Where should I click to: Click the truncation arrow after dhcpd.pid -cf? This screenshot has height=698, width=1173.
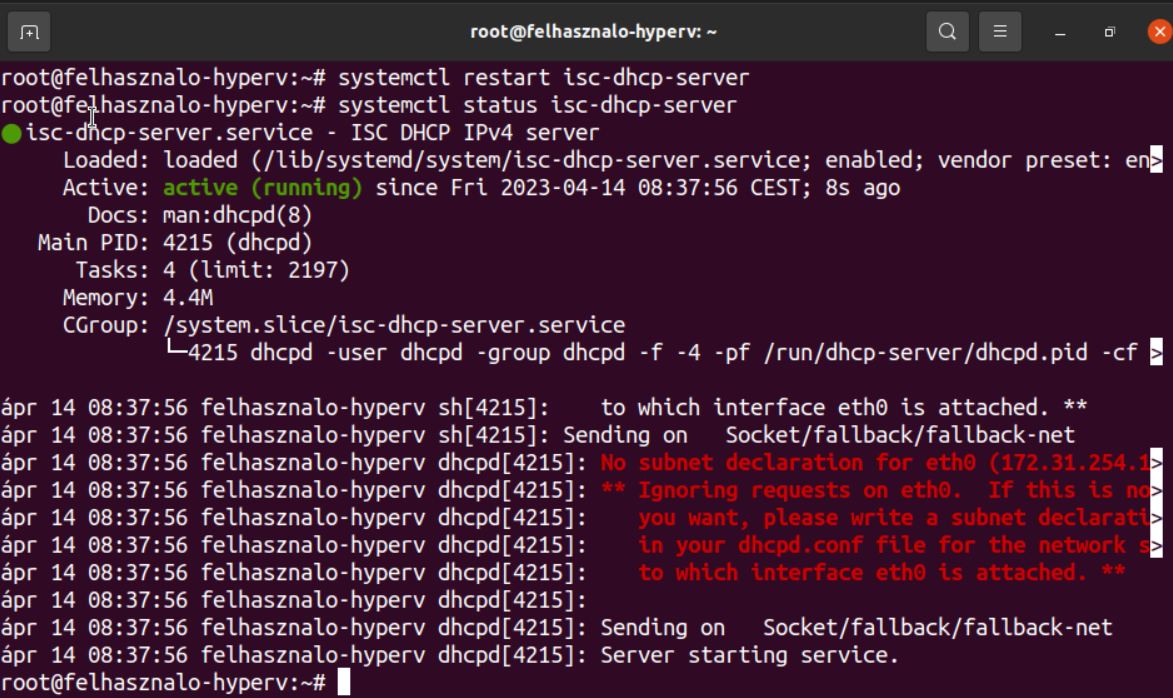click(1157, 352)
